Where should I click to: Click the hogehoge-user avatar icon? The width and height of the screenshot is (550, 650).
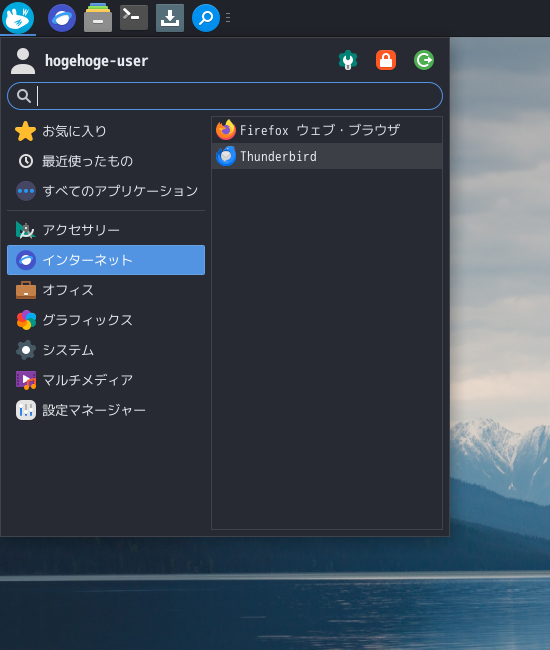[x=23, y=61]
